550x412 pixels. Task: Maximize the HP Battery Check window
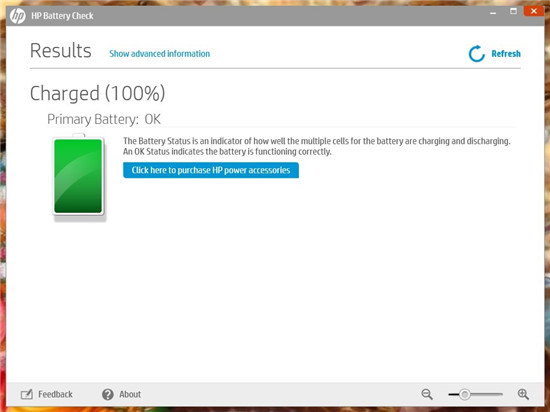click(x=513, y=12)
